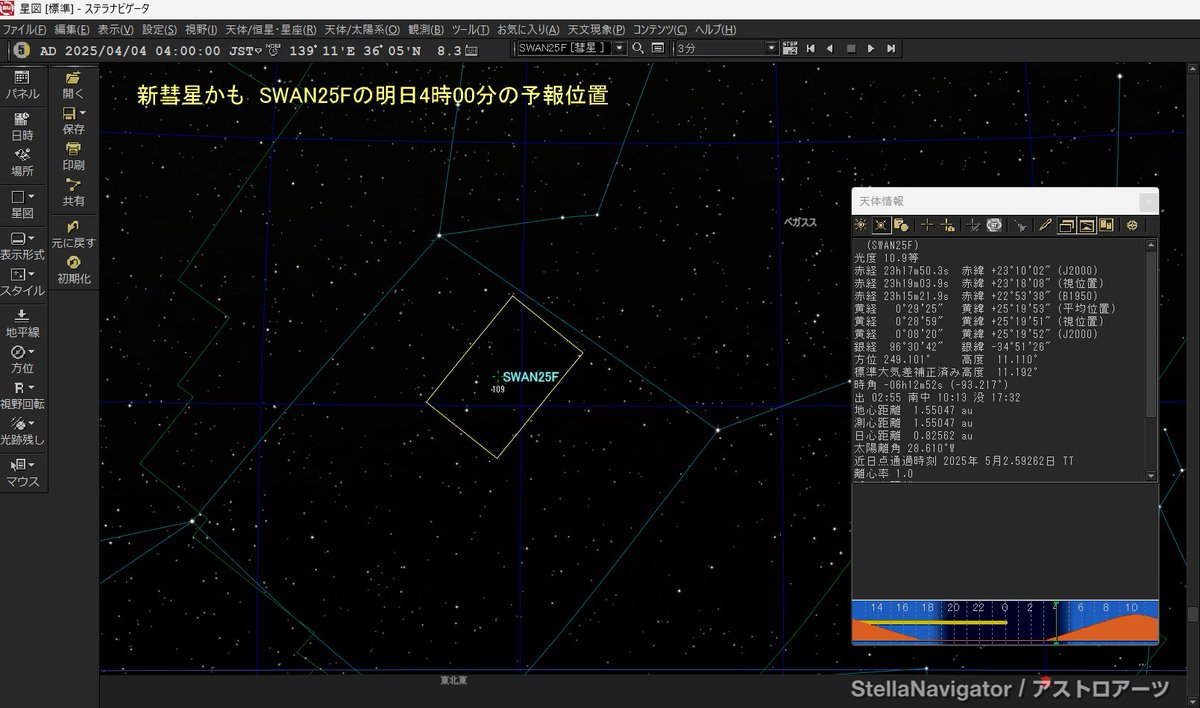
Task: Open the 場所 observation location settings
Action: coord(22,162)
